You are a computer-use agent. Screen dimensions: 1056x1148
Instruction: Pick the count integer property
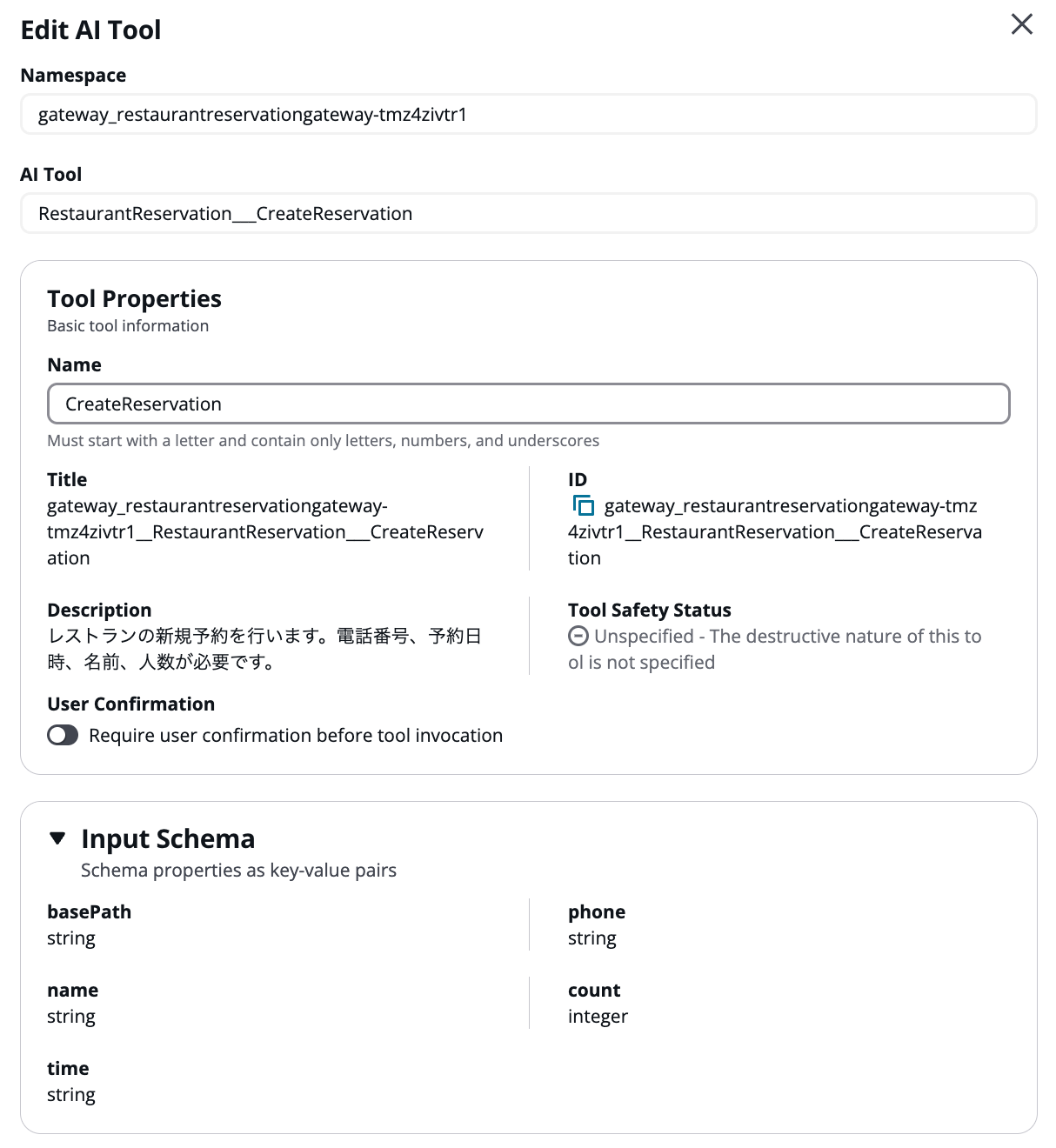tap(594, 991)
